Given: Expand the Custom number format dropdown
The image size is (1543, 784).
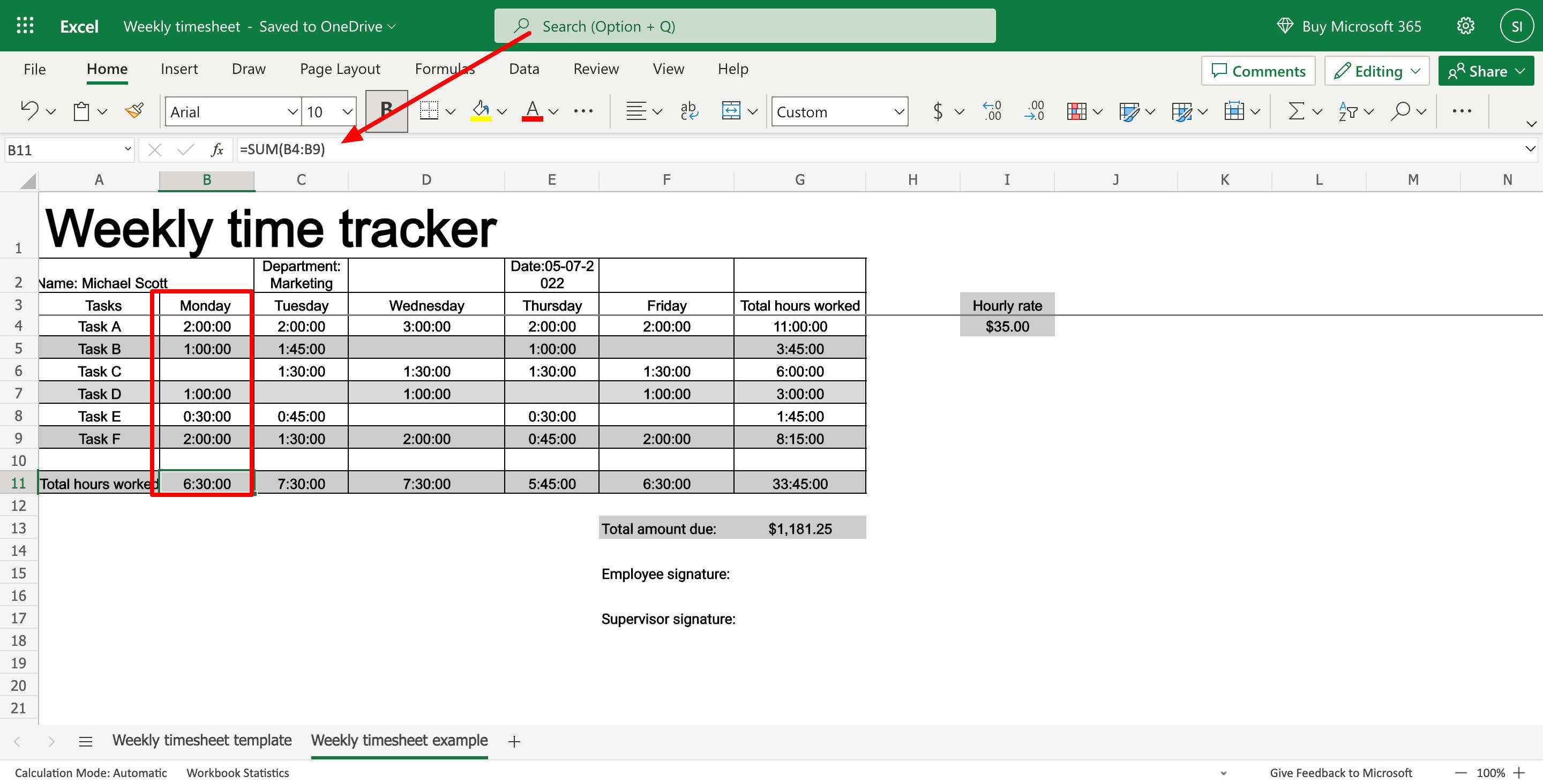Looking at the screenshot, I should pos(897,112).
